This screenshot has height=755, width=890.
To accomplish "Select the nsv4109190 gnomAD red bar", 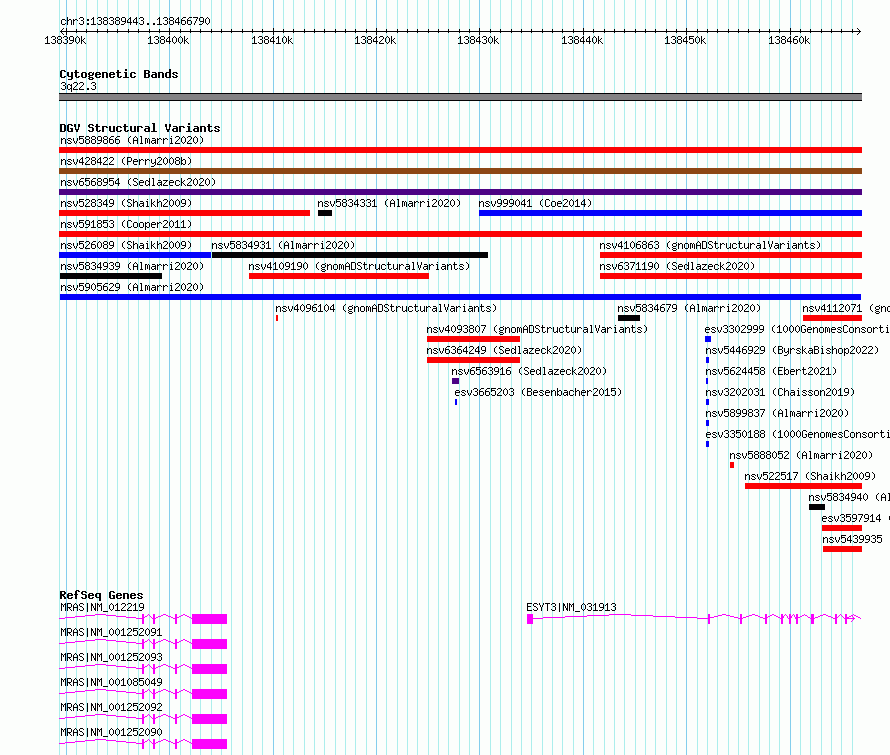I will tap(339, 276).
